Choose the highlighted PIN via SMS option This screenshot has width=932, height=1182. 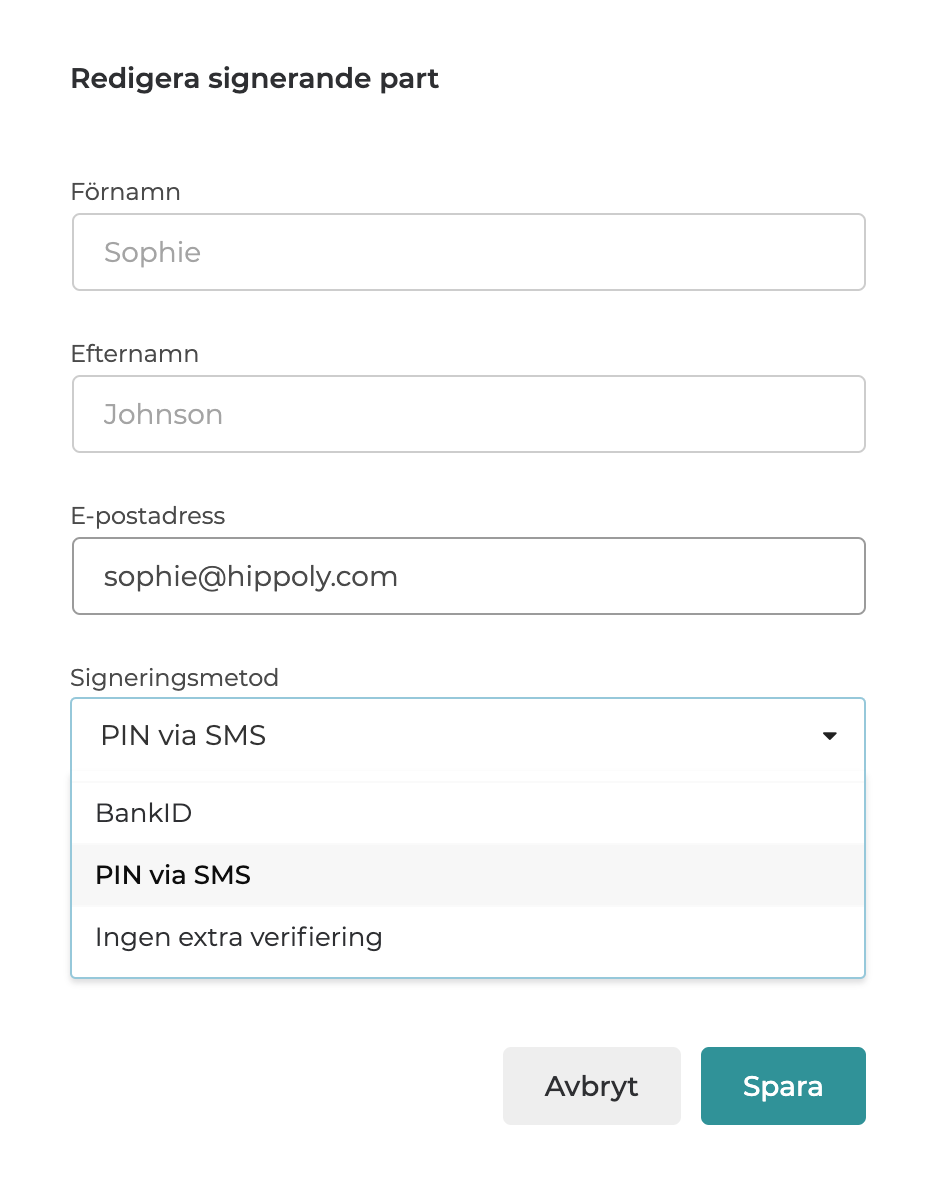click(x=467, y=875)
